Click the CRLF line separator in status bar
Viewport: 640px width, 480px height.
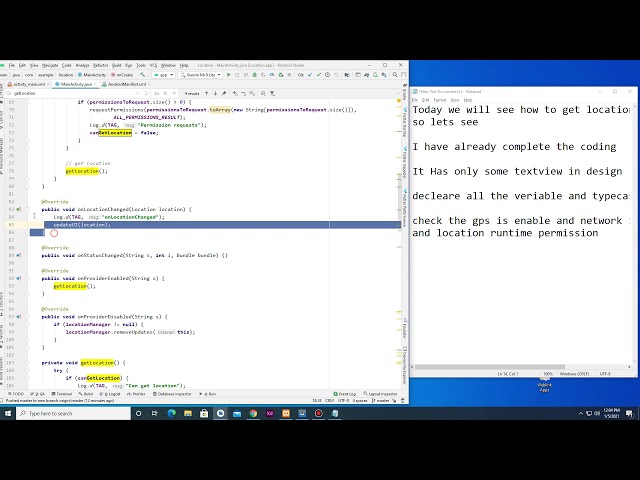point(329,401)
